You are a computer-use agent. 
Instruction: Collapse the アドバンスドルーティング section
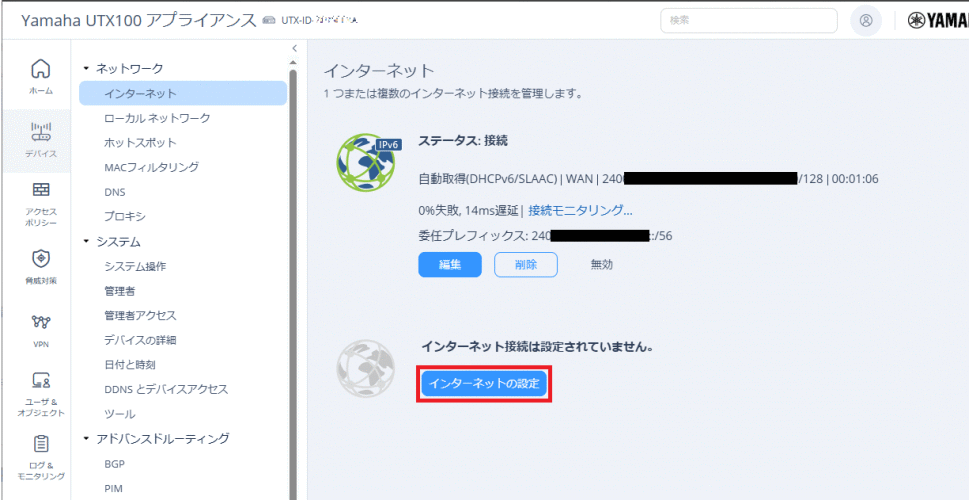point(87,439)
